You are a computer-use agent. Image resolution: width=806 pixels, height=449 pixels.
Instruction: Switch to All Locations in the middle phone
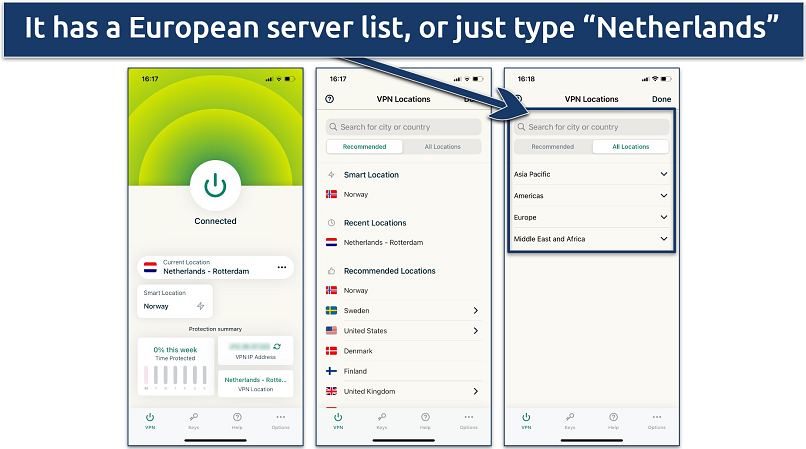pos(443,147)
